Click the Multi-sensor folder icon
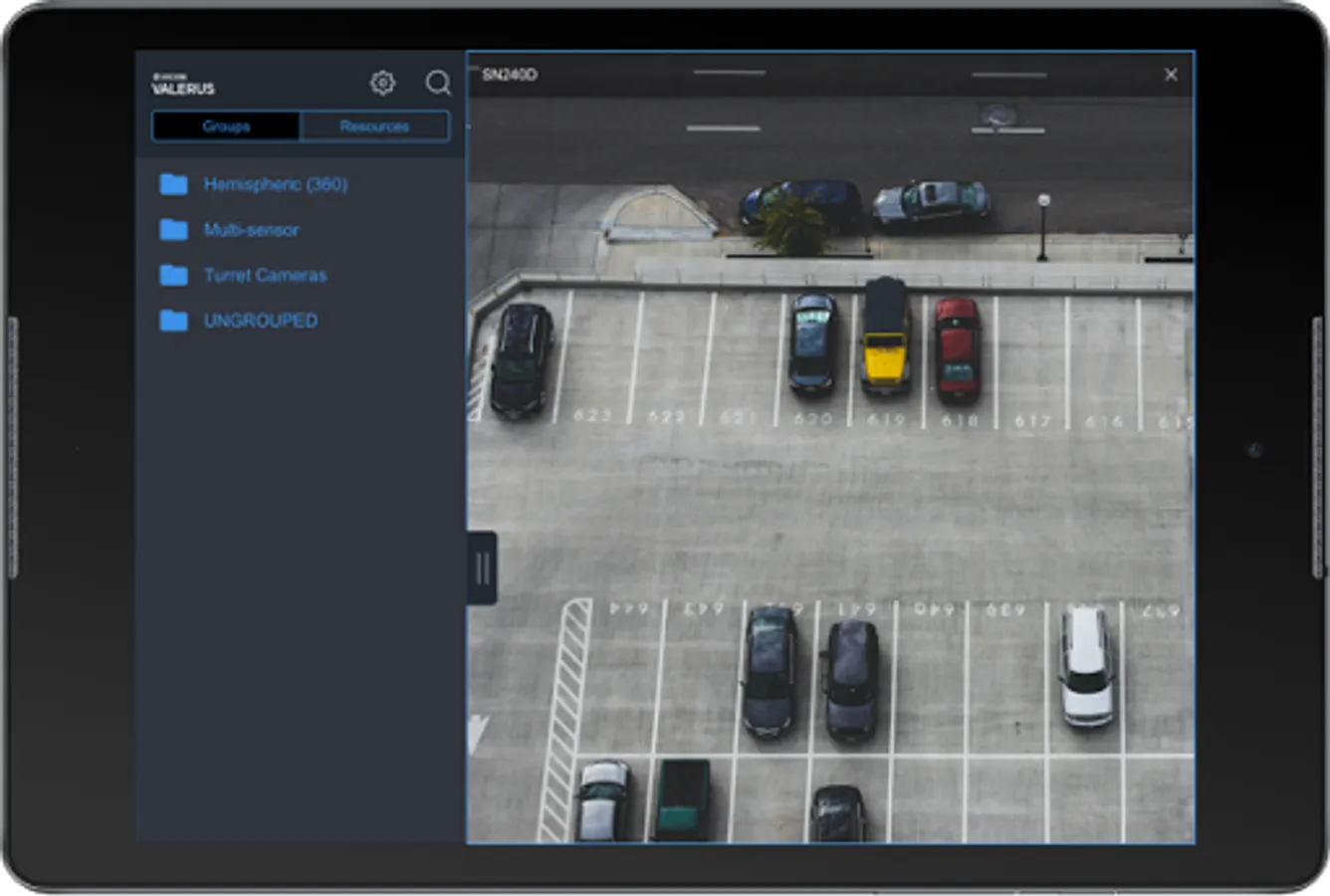This screenshot has width=1330, height=896. pos(174,230)
